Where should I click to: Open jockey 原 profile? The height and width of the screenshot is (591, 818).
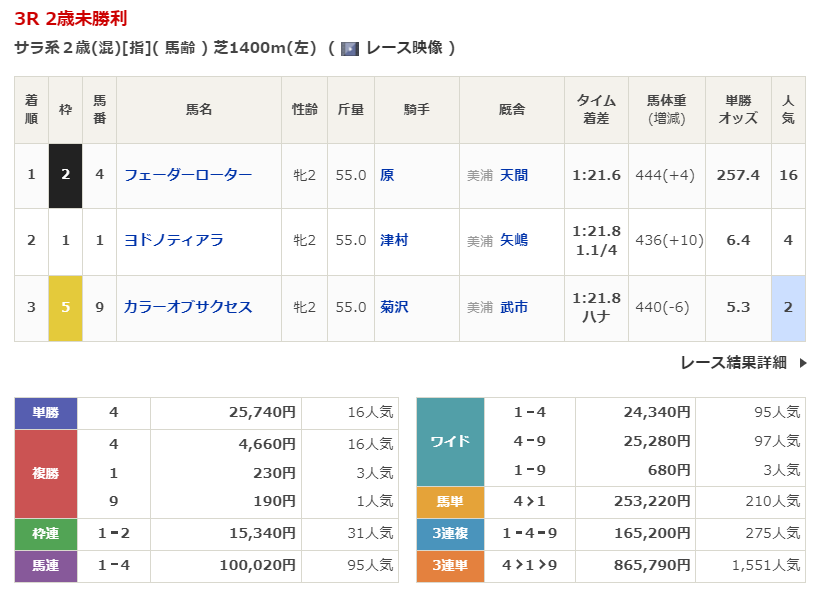(x=387, y=175)
